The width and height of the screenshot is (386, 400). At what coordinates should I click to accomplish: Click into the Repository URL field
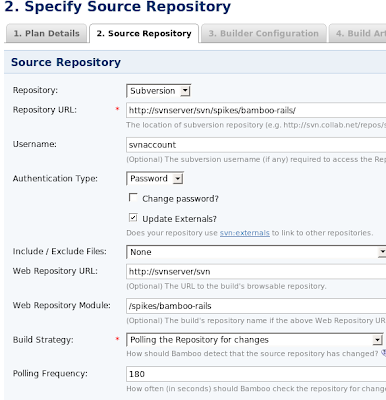(x=256, y=110)
